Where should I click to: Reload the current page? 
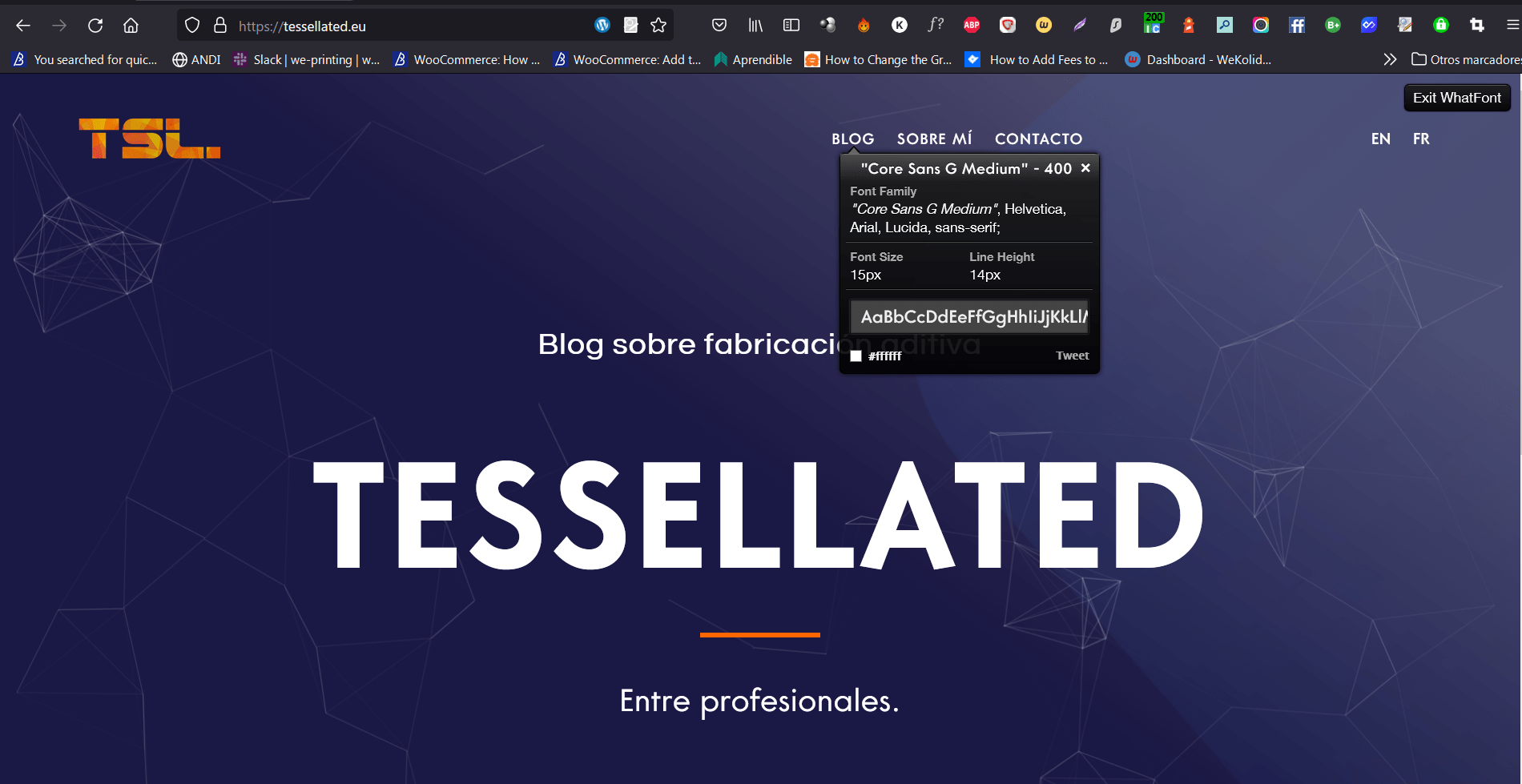click(95, 26)
